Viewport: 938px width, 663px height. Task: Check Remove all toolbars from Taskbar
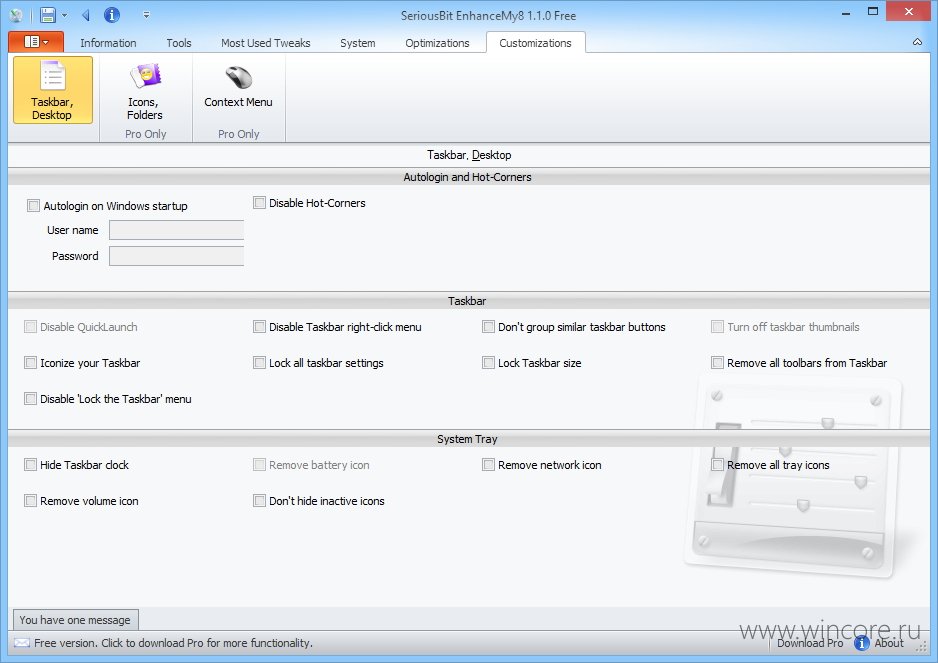click(x=717, y=363)
